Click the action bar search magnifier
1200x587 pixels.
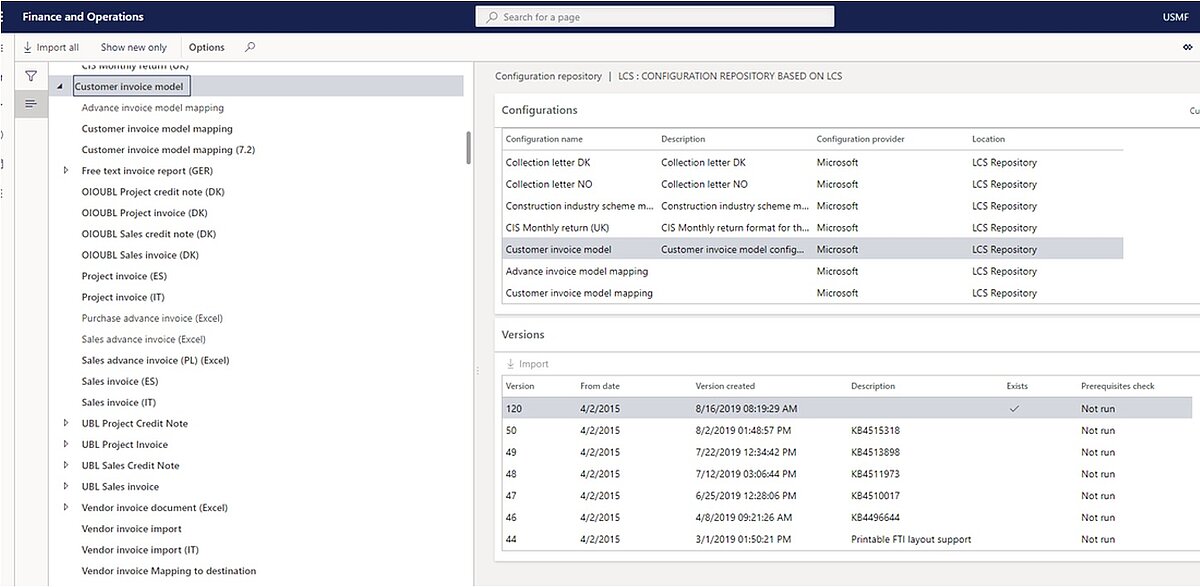pyautogui.click(x=250, y=47)
